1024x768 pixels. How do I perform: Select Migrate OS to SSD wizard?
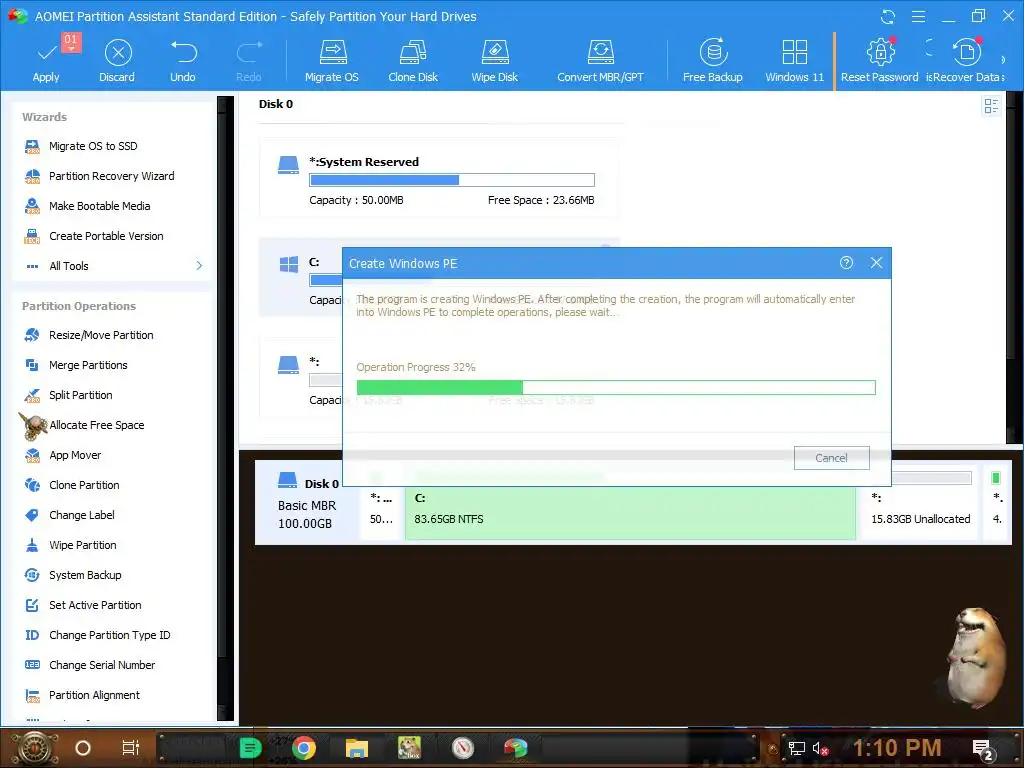[x=93, y=146]
